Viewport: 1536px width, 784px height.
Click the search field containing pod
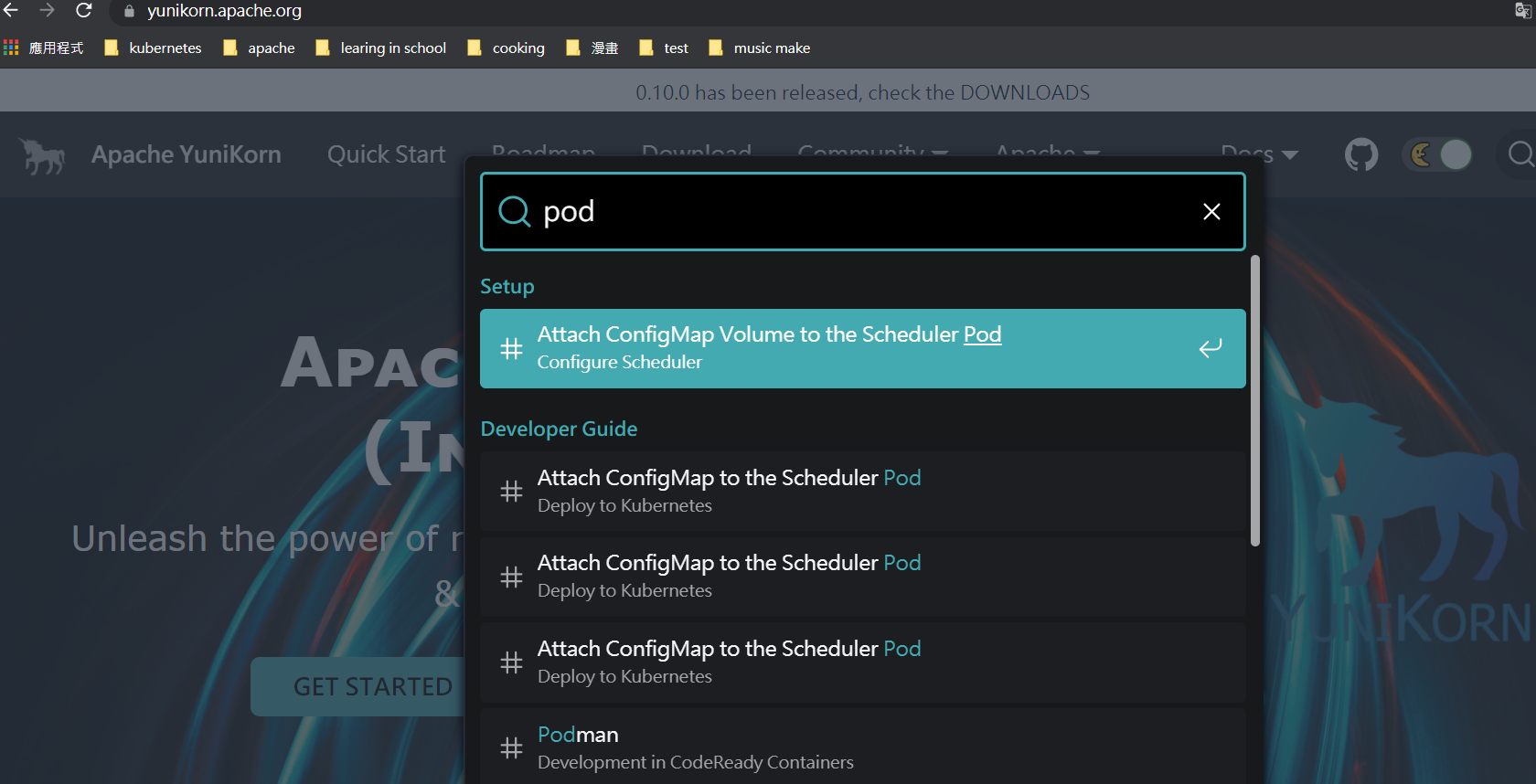coord(862,211)
